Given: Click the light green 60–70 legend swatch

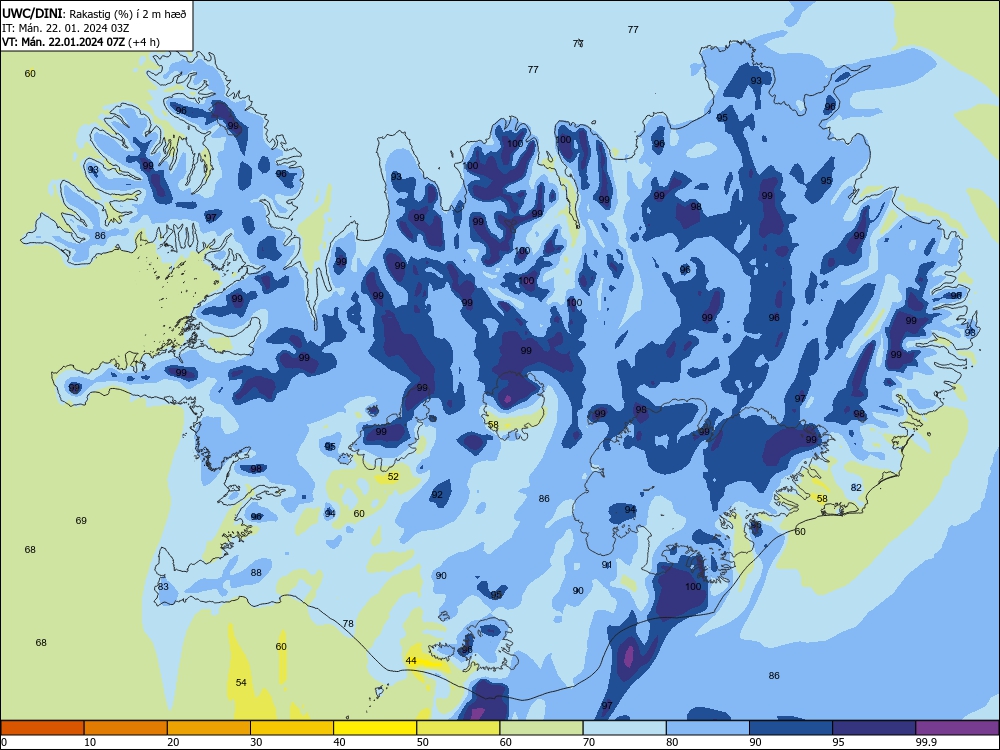Looking at the screenshot, I should coord(541,728).
